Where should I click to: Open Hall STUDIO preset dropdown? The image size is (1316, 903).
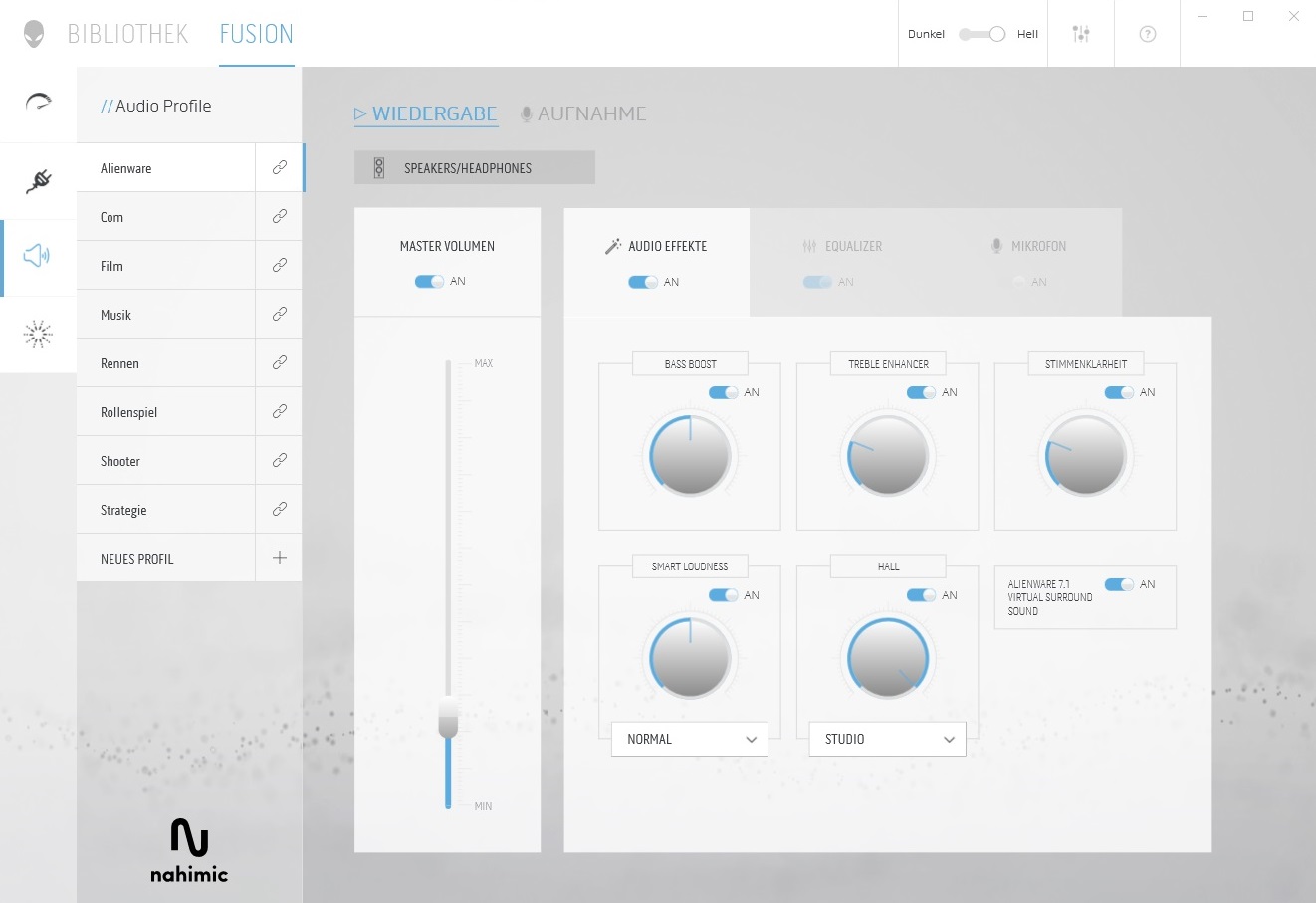(888, 739)
